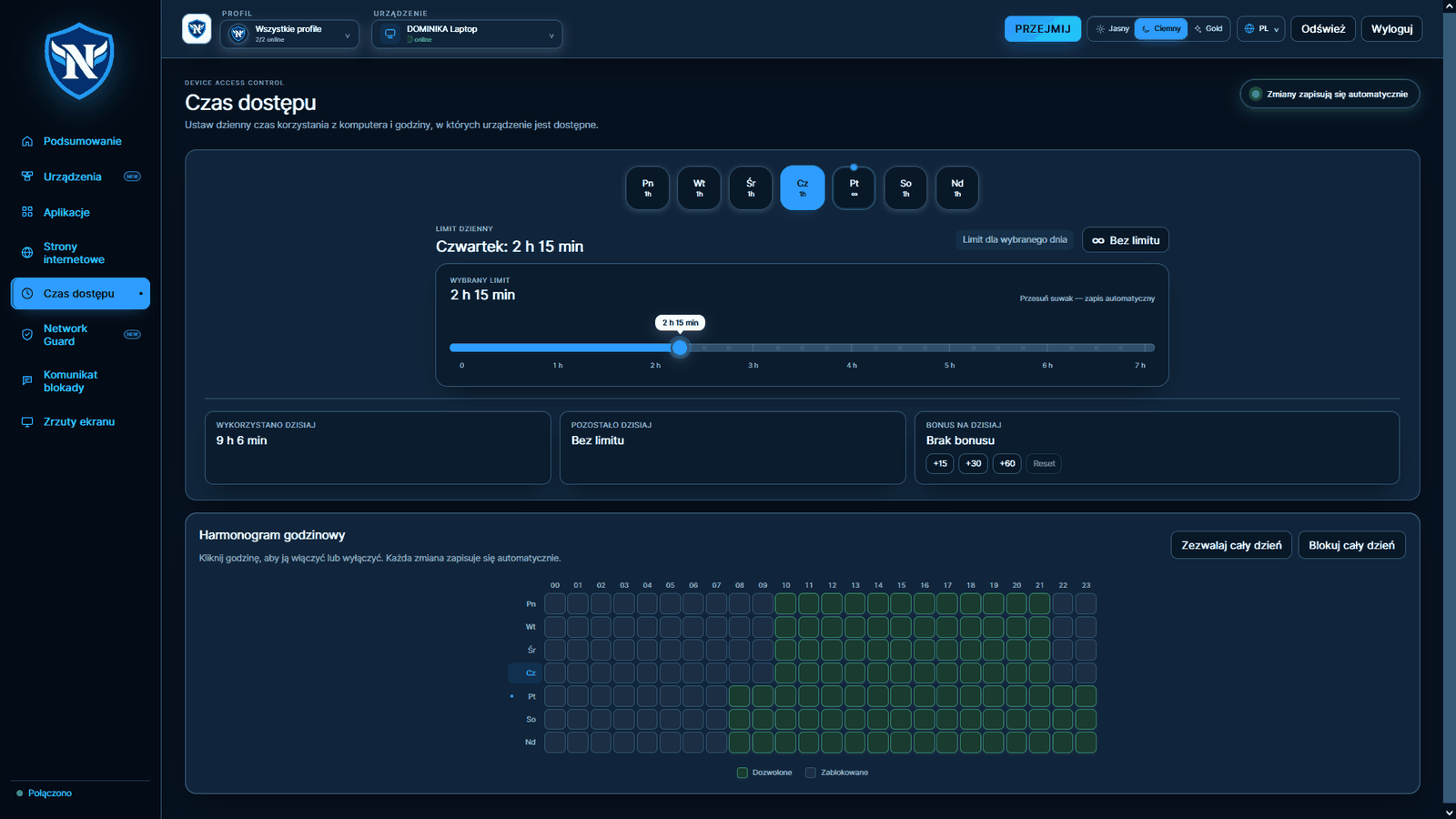
Task: Click Limit dla wybranego dnia
Action: click(x=1015, y=240)
